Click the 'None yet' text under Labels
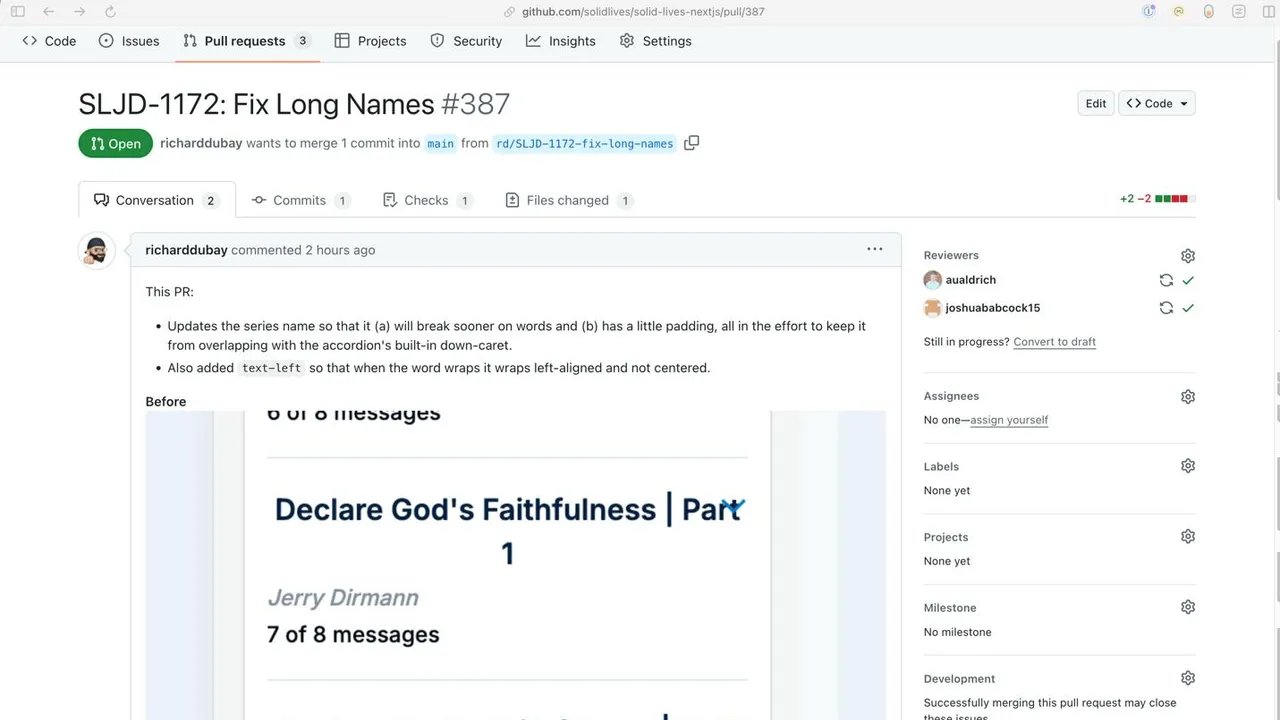The height and width of the screenshot is (720, 1280). (947, 490)
